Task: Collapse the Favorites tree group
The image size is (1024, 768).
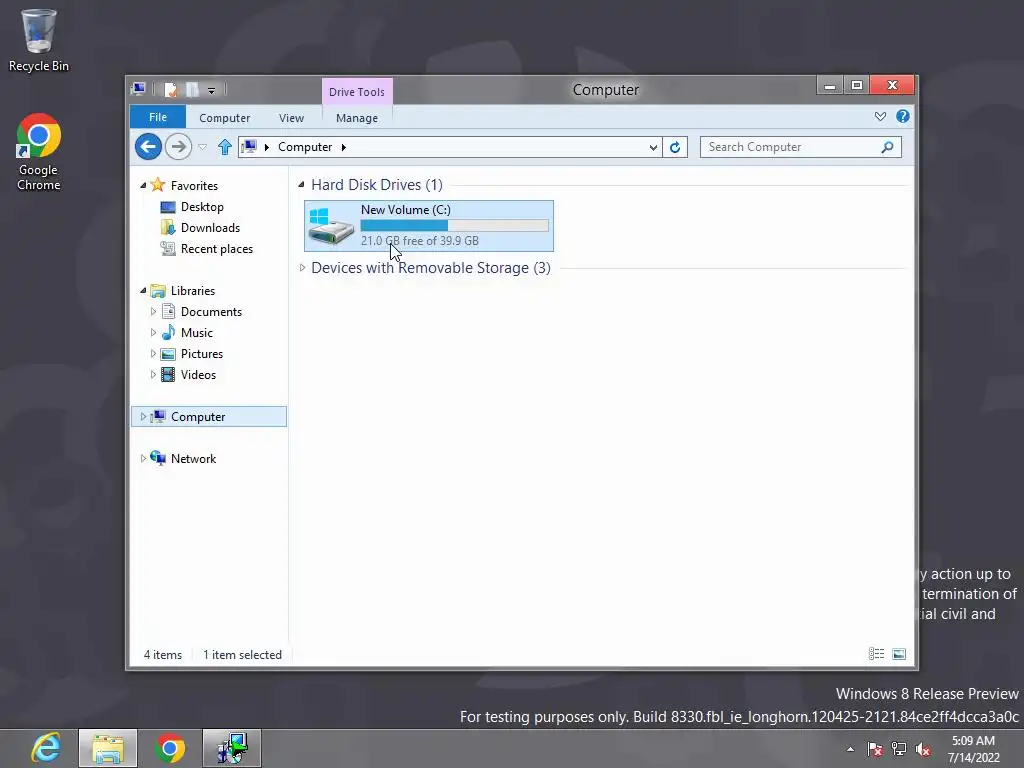Action: point(143,185)
